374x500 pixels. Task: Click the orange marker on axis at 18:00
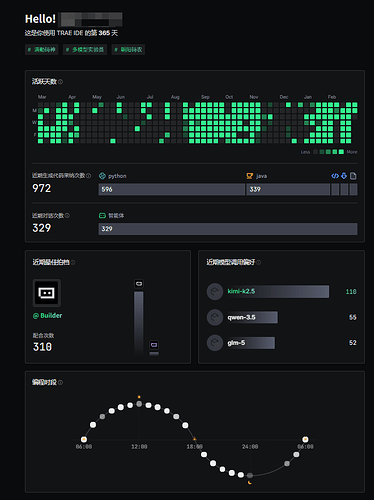click(194, 439)
